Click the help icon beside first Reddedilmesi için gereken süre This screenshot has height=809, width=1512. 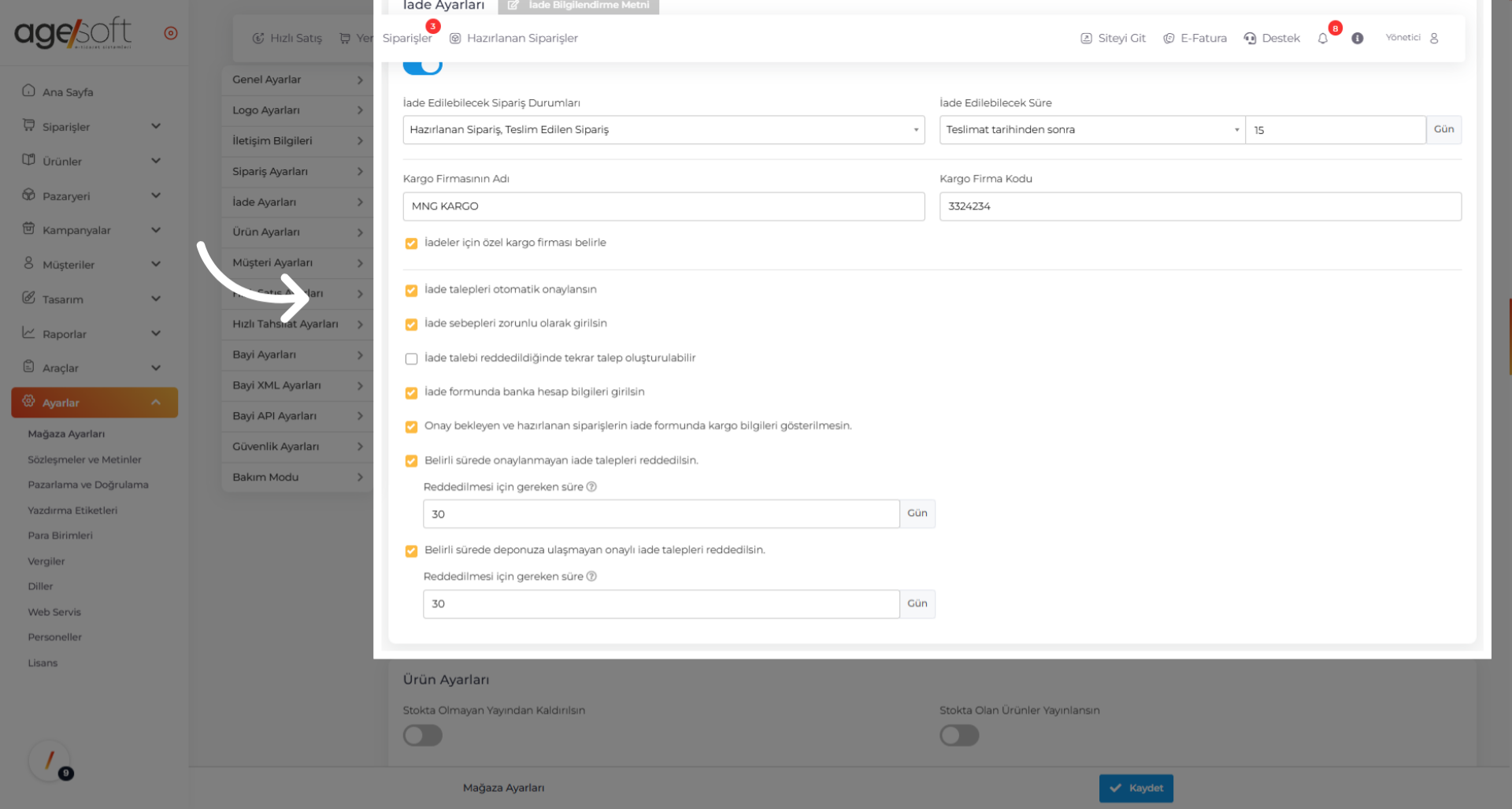(x=591, y=487)
